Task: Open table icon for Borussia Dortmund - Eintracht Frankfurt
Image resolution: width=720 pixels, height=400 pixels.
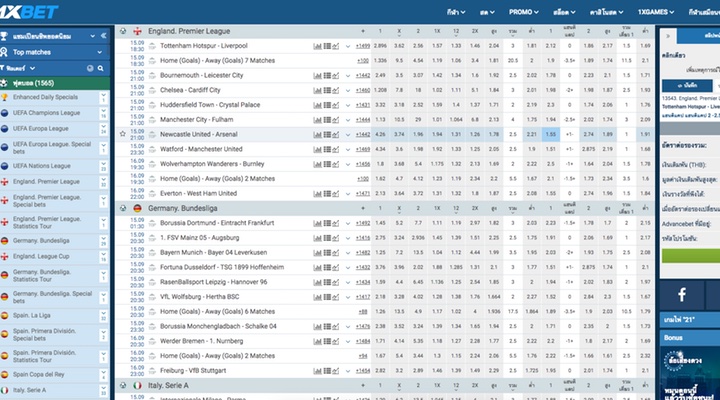Action: click(x=327, y=223)
